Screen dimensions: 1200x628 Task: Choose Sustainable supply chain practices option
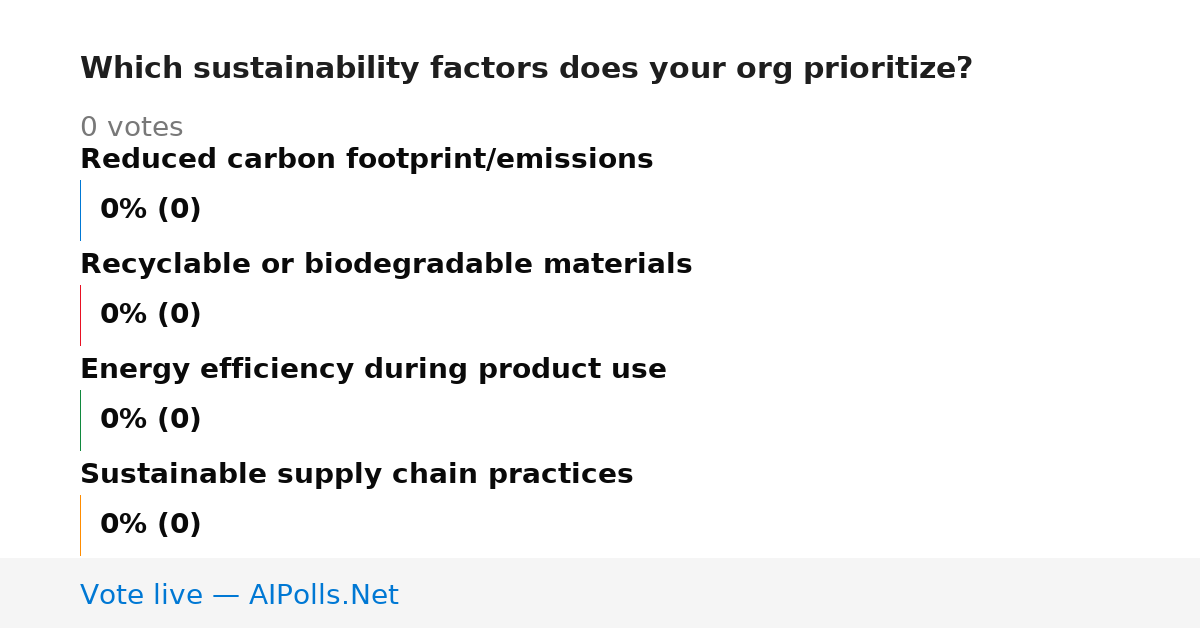click(x=356, y=474)
